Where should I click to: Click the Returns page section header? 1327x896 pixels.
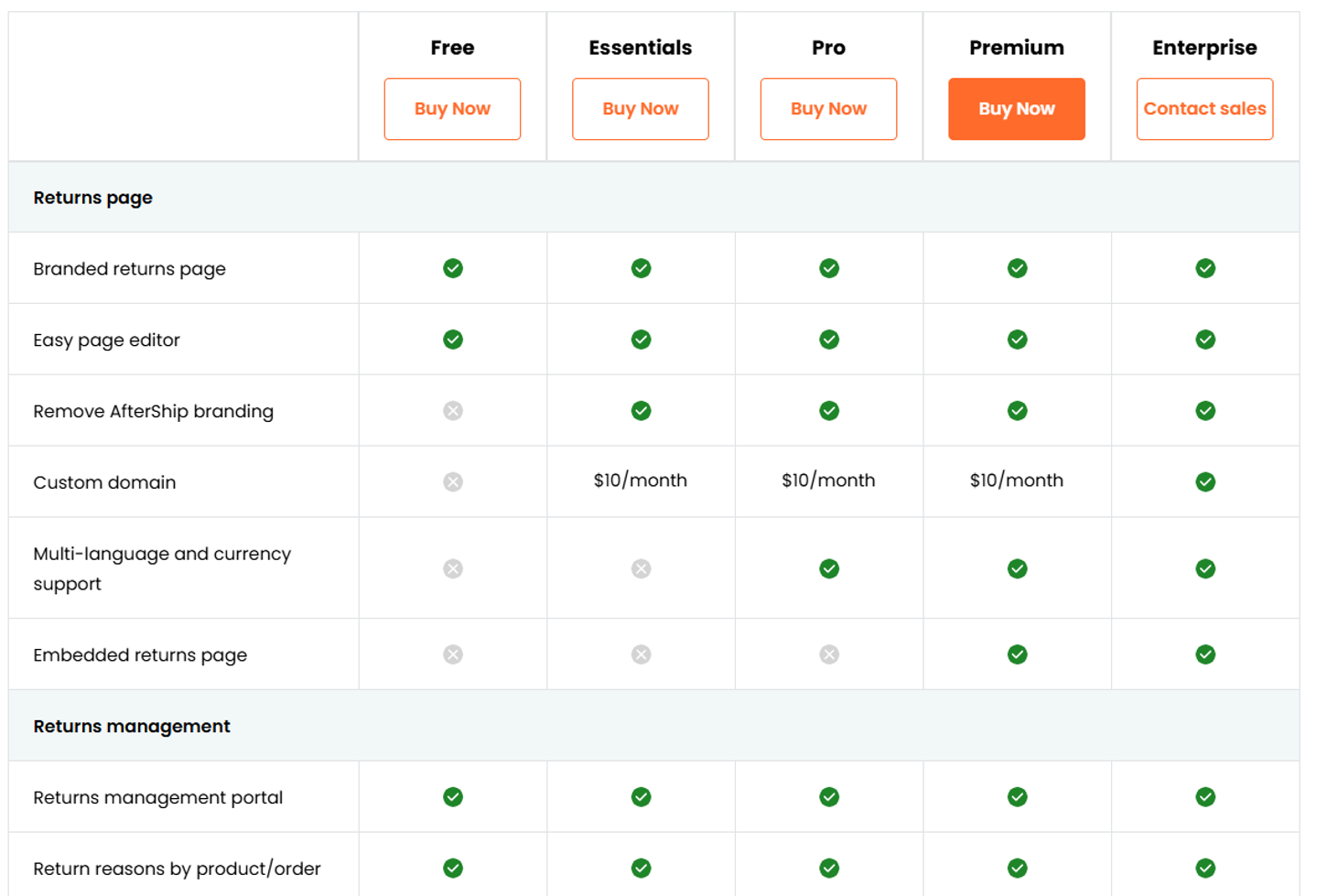click(93, 198)
